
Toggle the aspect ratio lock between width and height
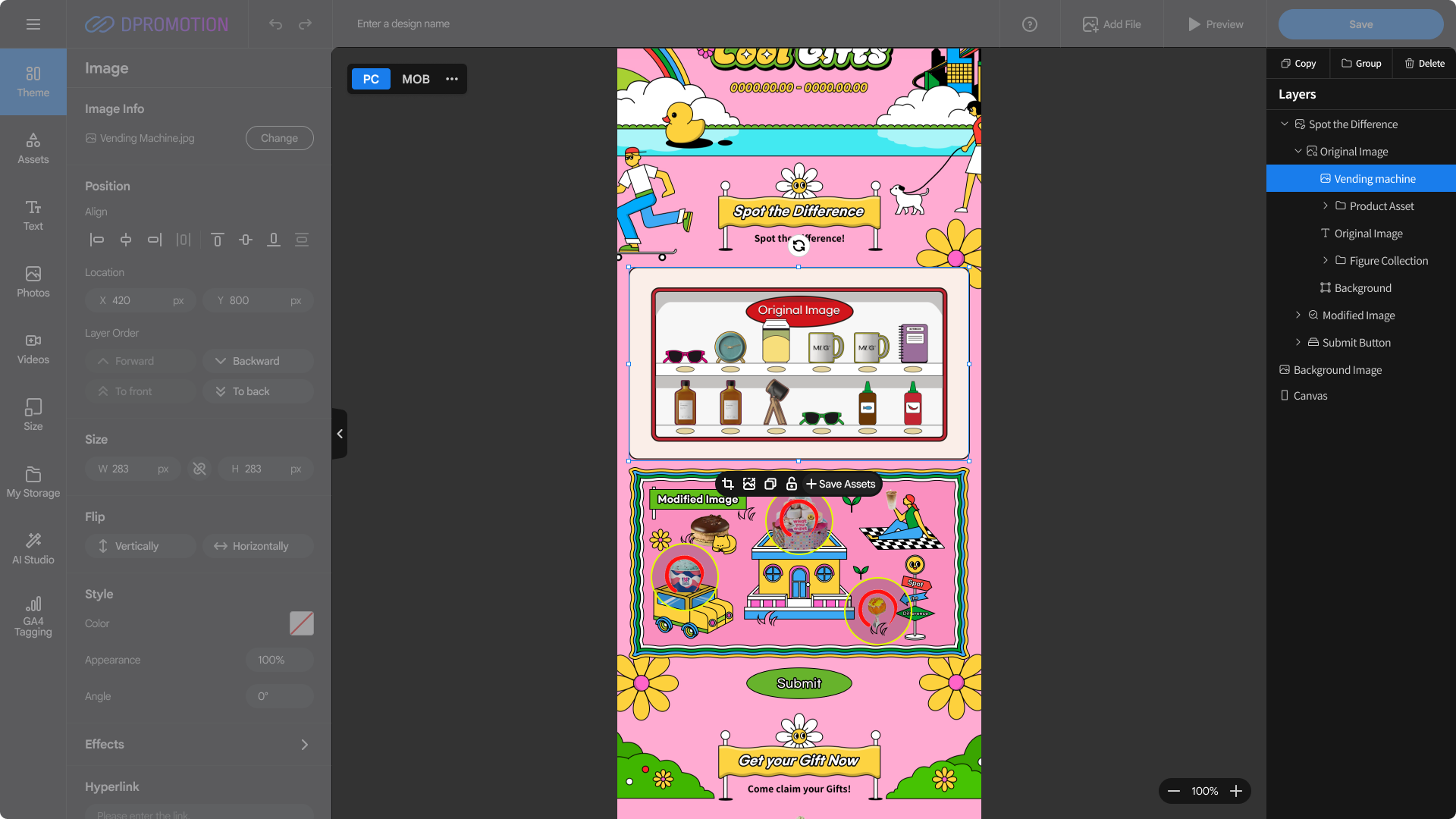pos(199,469)
